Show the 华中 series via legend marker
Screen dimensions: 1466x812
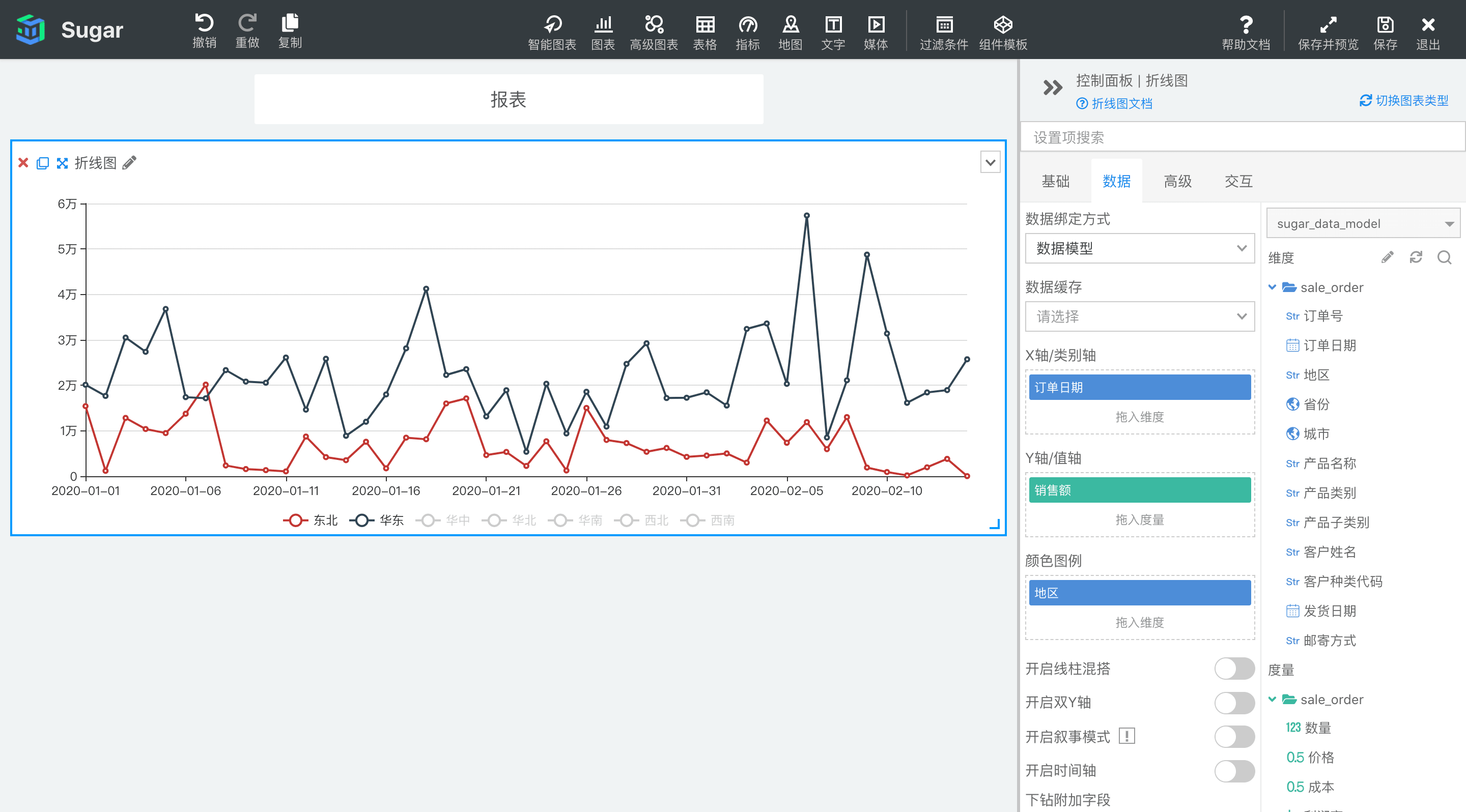(x=428, y=520)
